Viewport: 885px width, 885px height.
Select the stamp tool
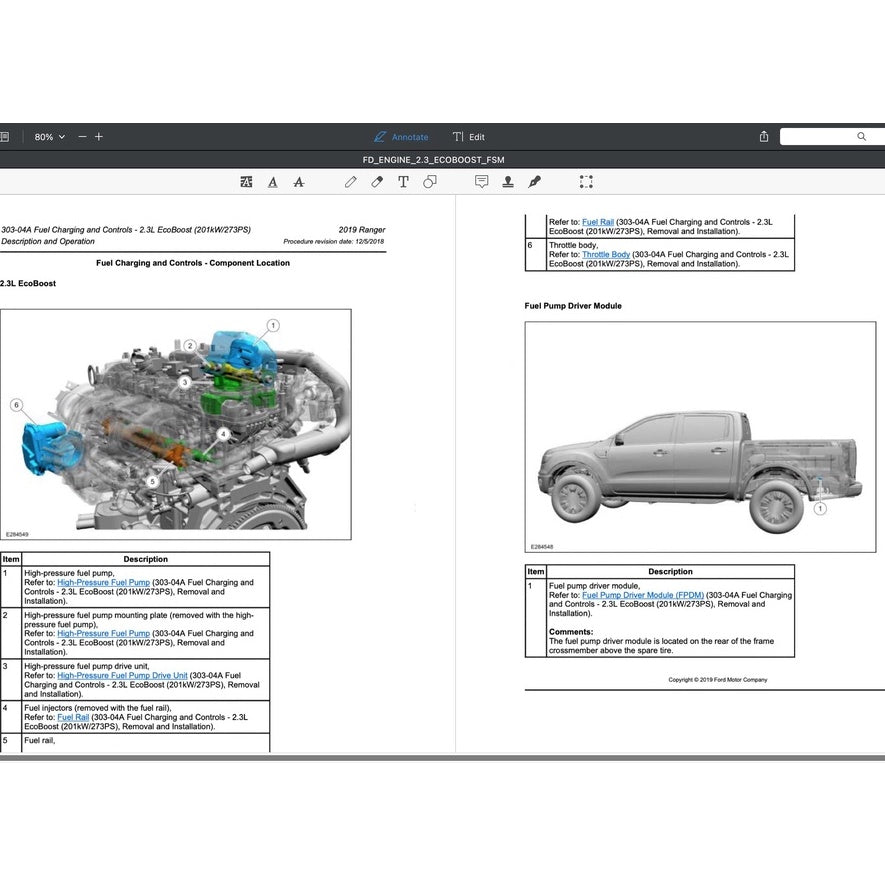click(x=508, y=182)
